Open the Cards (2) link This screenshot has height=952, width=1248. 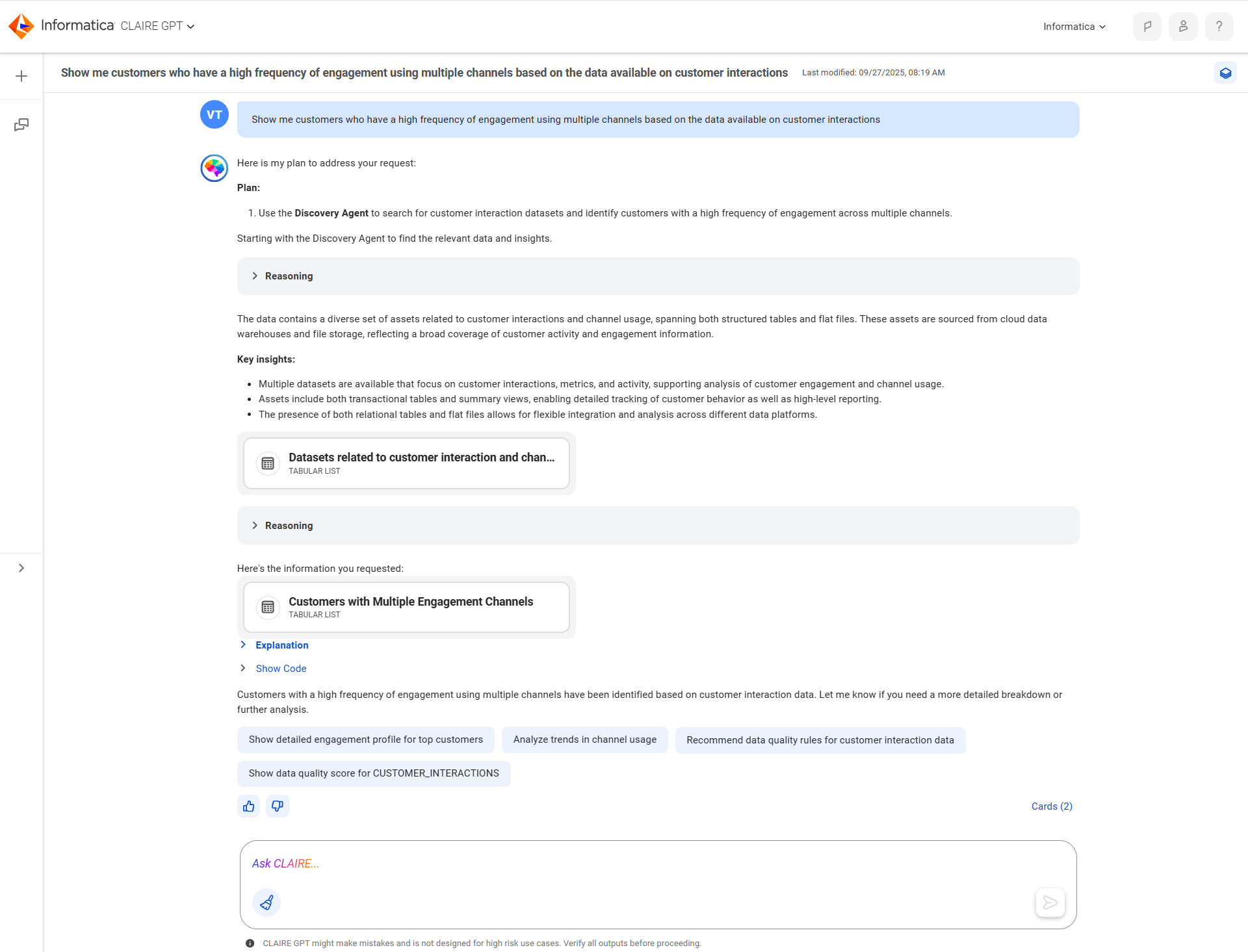pos(1052,806)
